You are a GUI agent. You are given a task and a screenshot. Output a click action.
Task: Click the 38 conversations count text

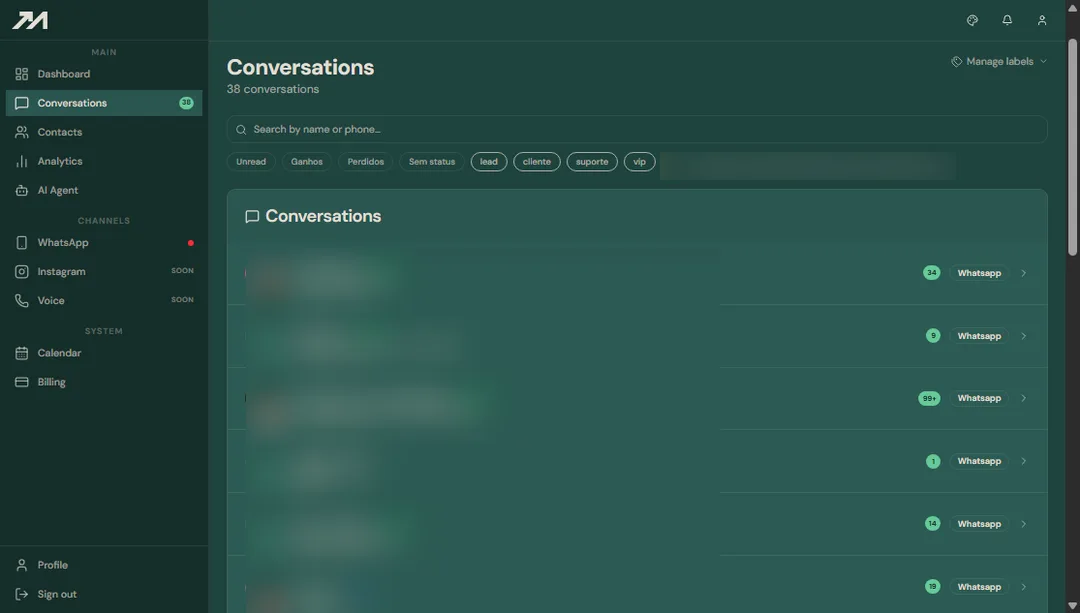pyautogui.click(x=273, y=90)
